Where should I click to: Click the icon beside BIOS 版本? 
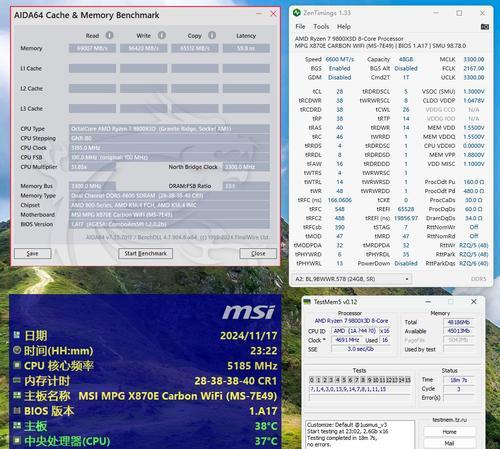tap(17, 410)
